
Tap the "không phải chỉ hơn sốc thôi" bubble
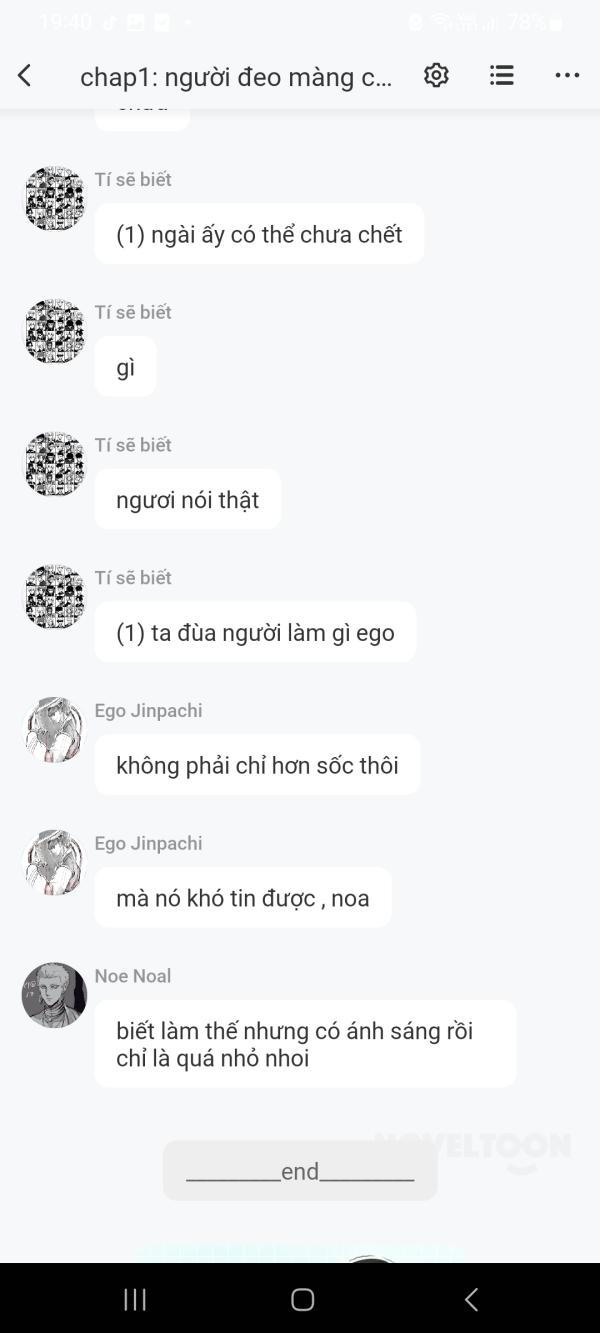(x=257, y=765)
